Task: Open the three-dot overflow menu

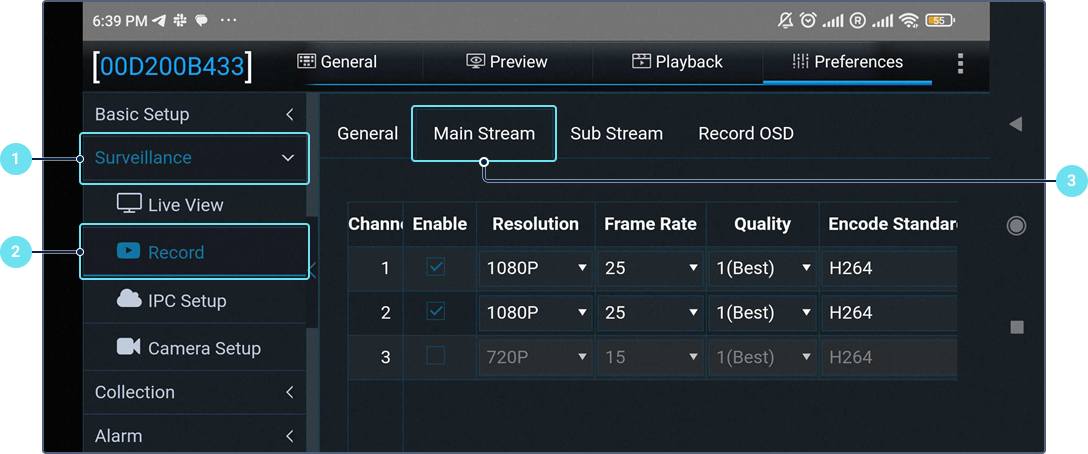Action: point(960,64)
